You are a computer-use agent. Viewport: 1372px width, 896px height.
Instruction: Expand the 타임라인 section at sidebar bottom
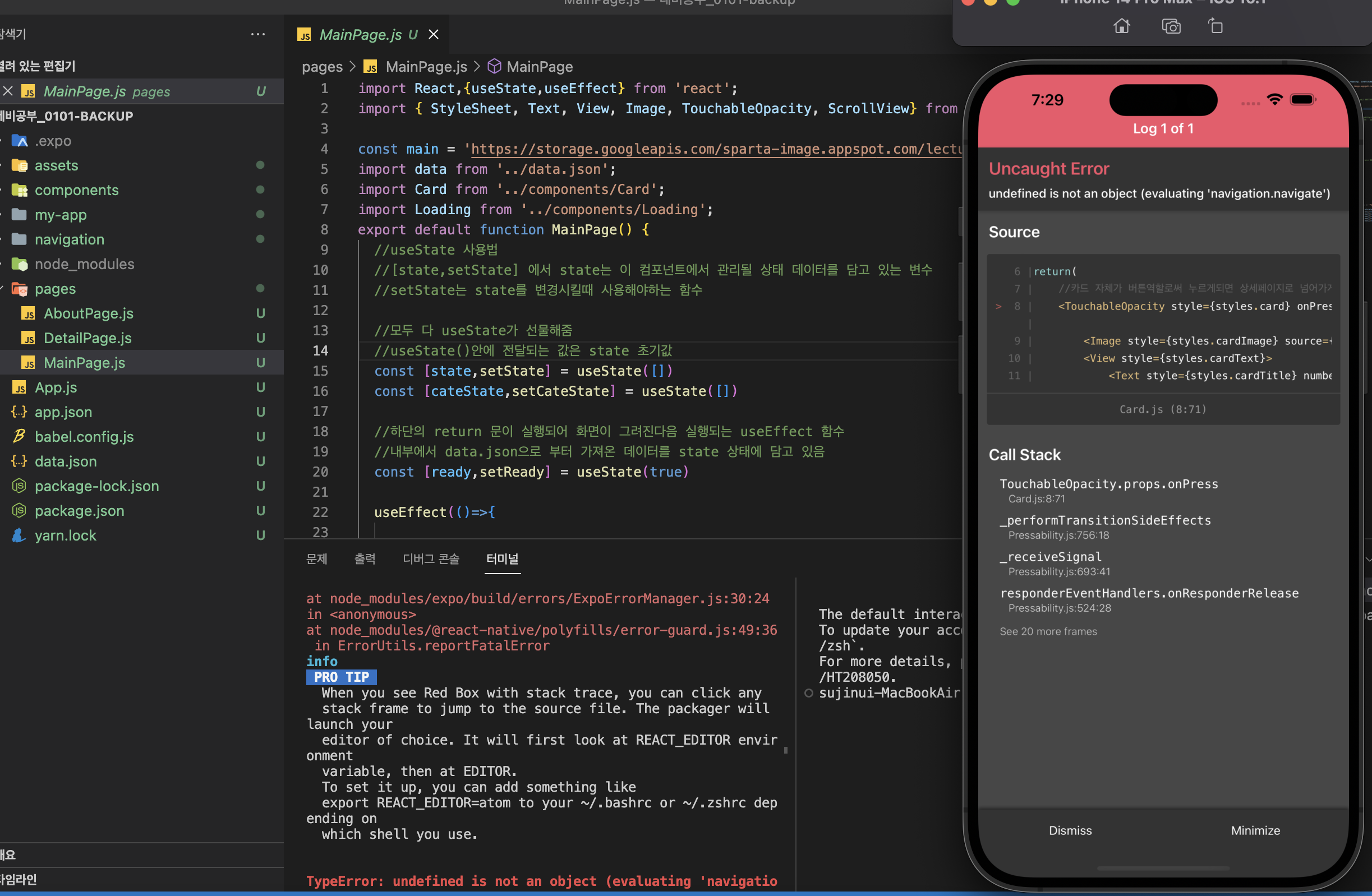19,879
